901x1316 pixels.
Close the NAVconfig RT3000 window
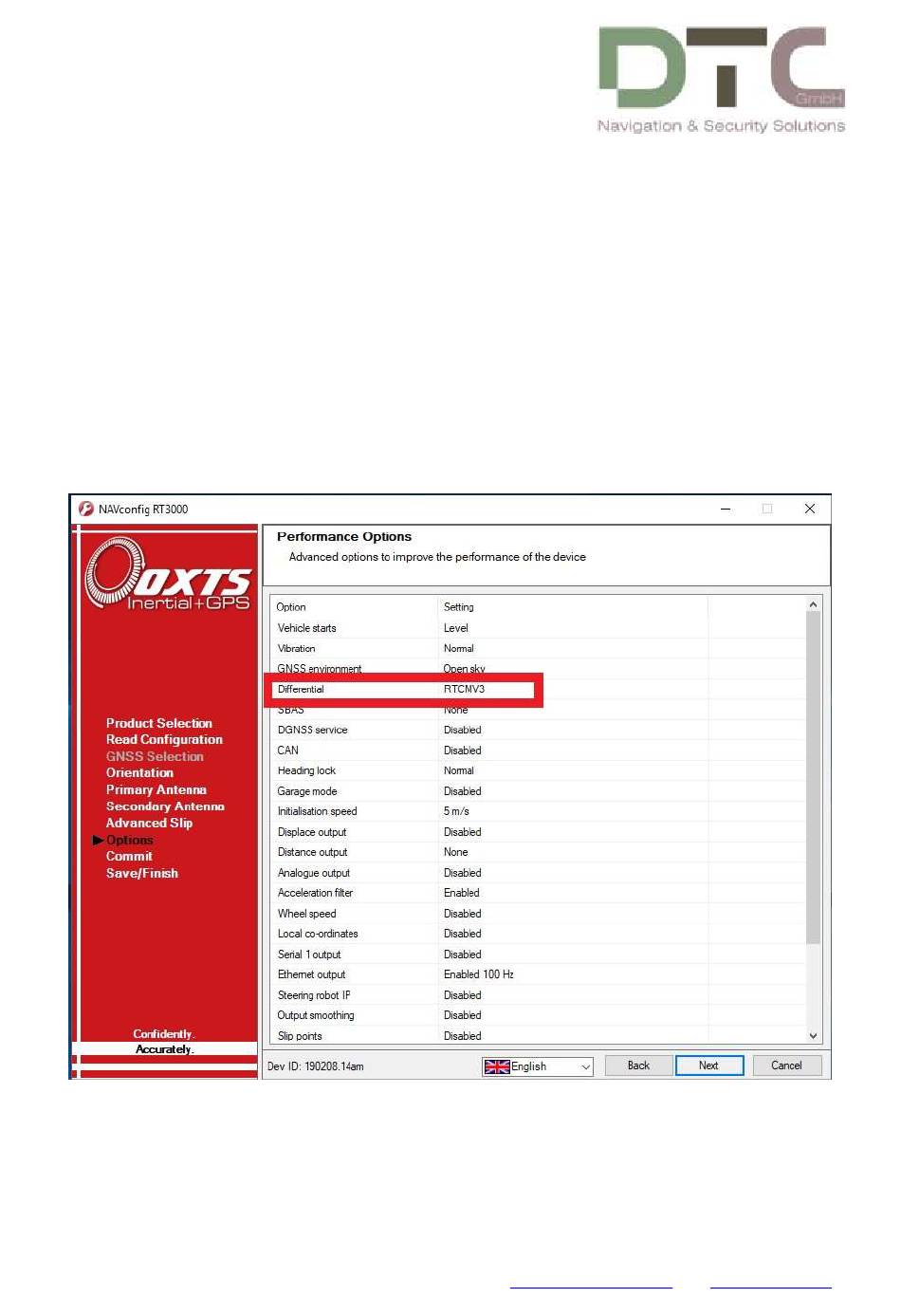810,510
